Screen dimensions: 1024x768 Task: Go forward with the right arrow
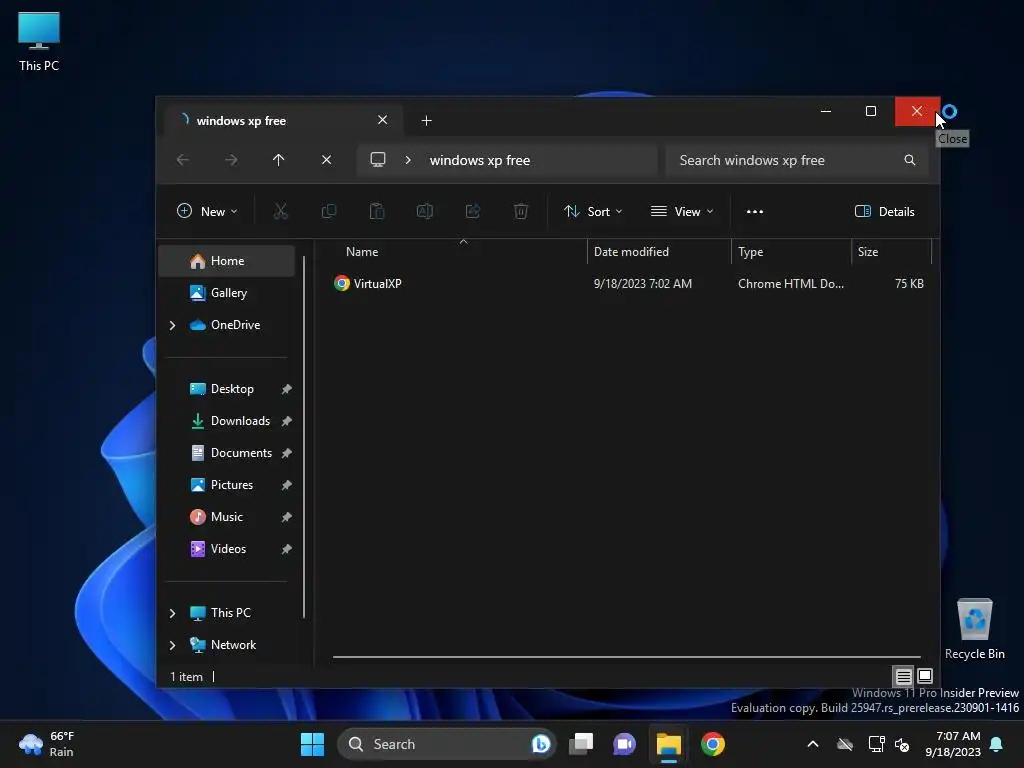231,160
